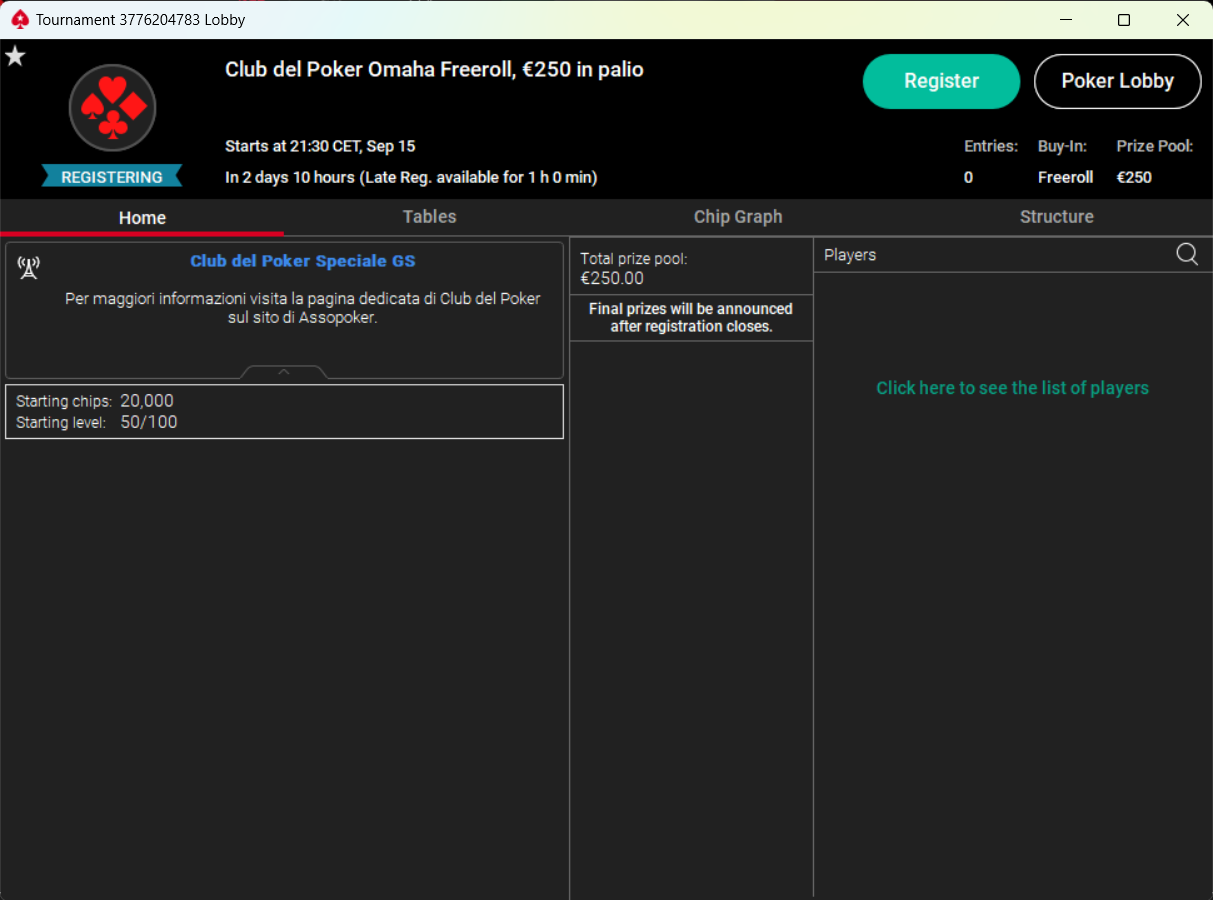Open Club del Poker Speciale GS link
The width and height of the screenshot is (1213, 900).
[x=303, y=261]
